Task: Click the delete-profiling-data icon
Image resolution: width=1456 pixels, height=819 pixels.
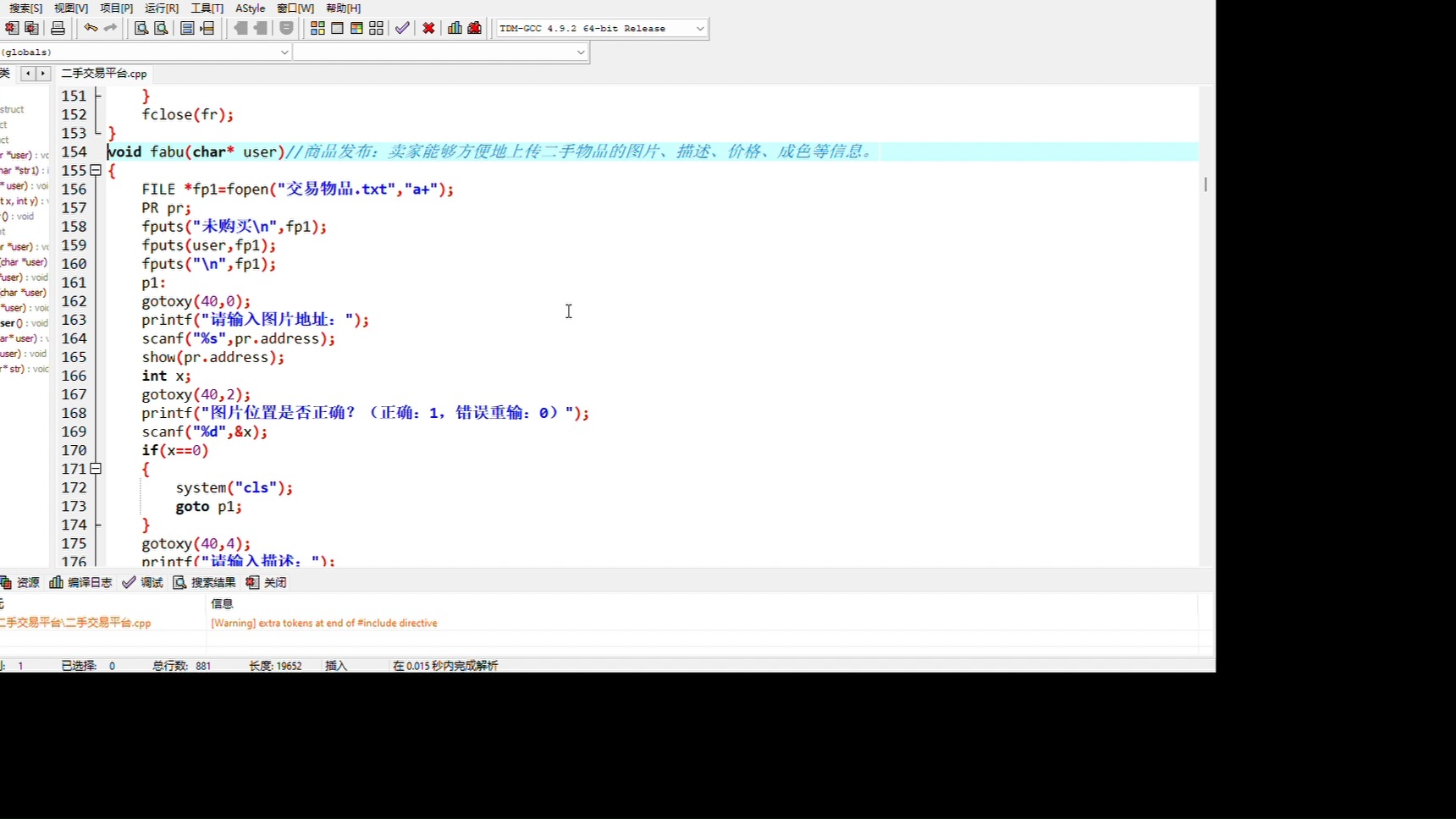Action: pyautogui.click(x=475, y=28)
